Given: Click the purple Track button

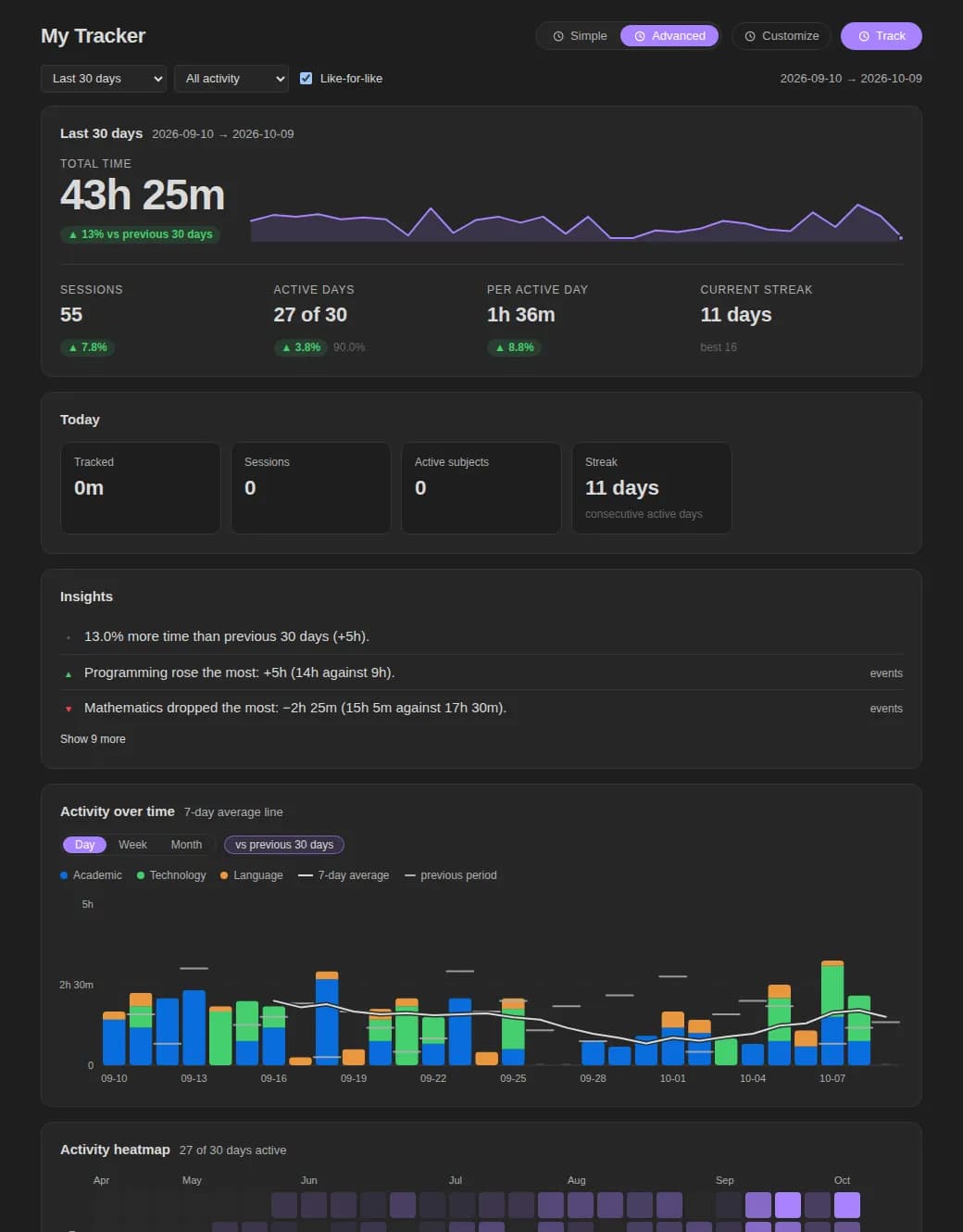Looking at the screenshot, I should [882, 36].
